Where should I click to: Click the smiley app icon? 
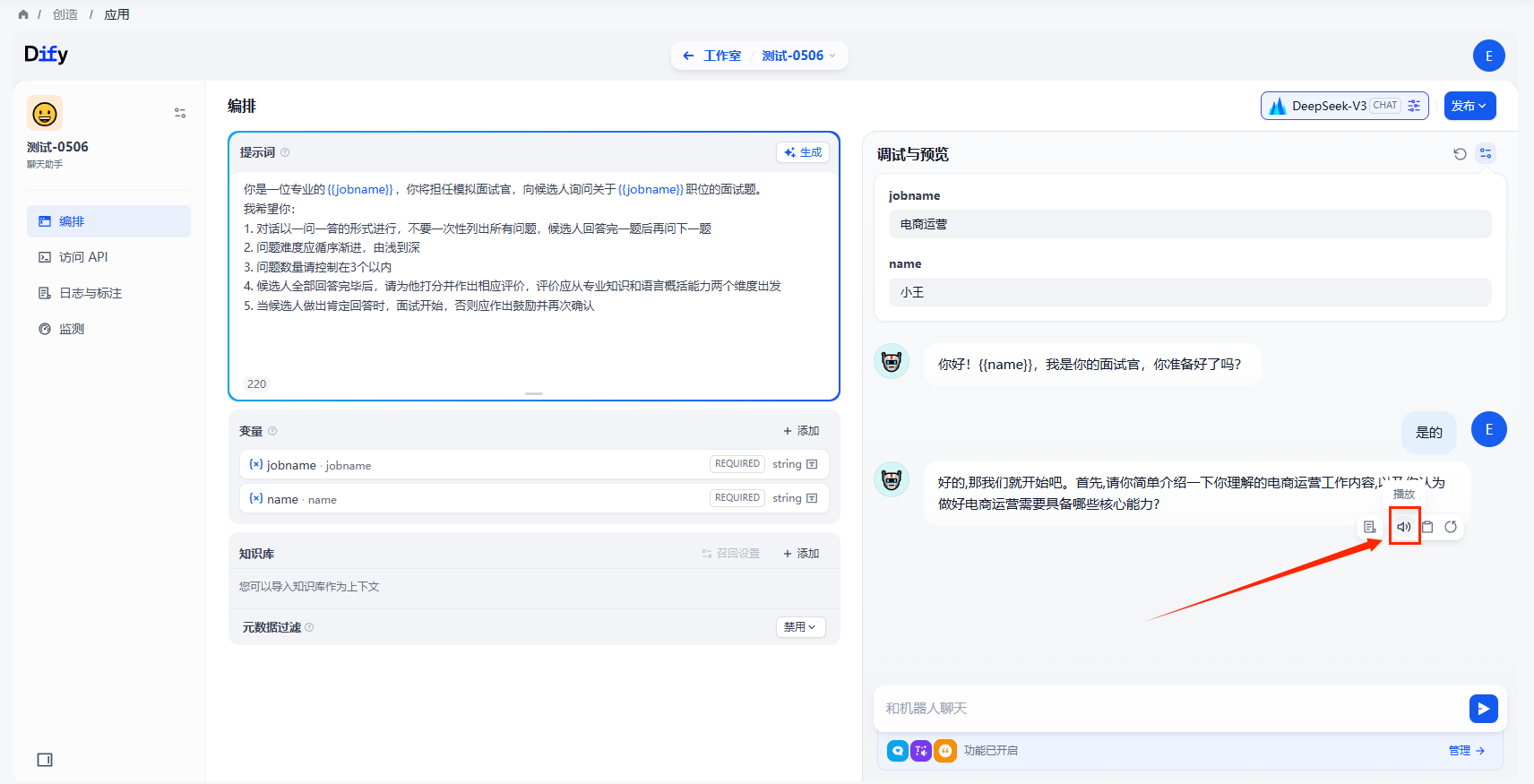pos(45,114)
